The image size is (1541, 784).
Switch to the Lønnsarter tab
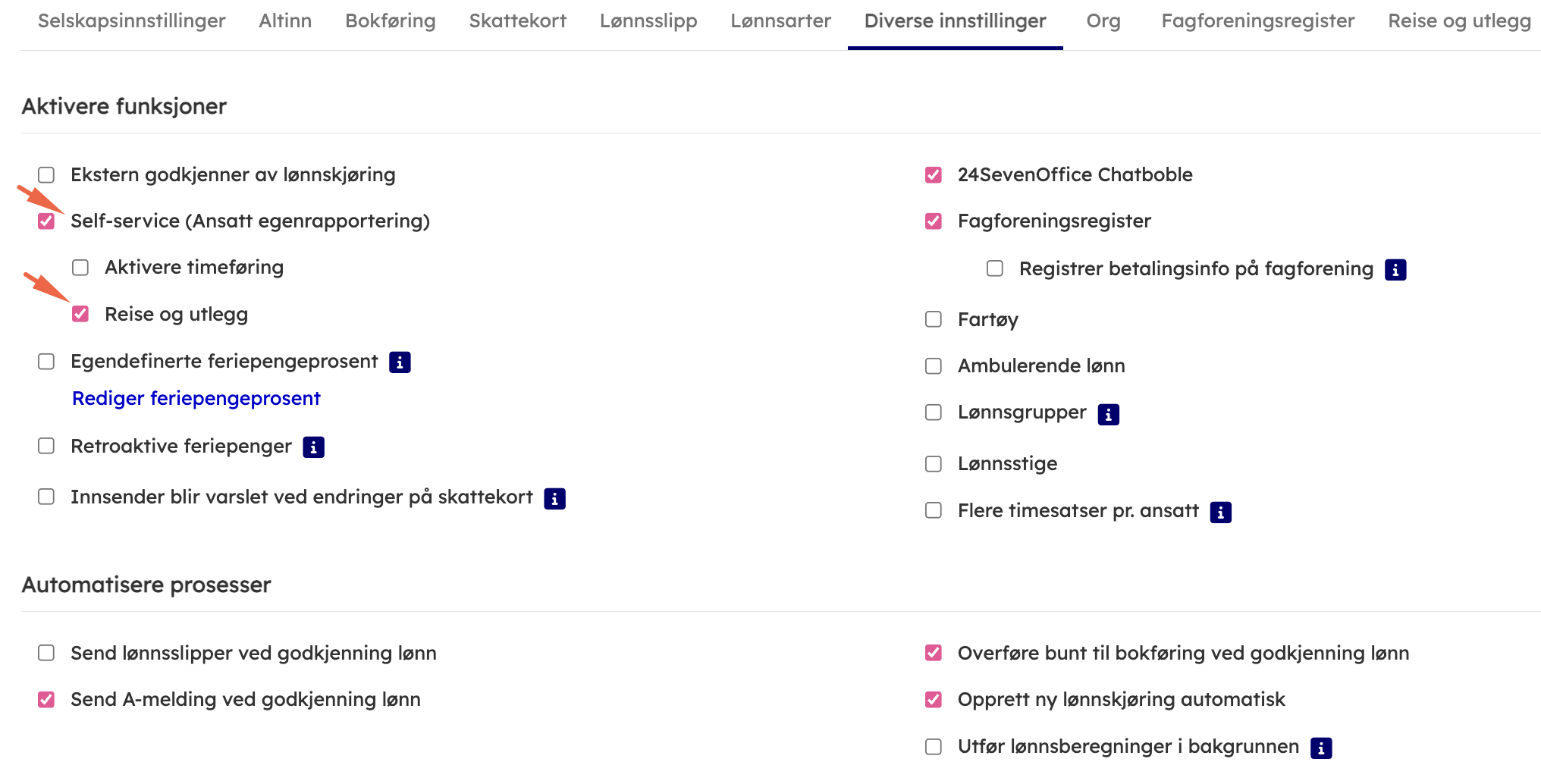(780, 21)
